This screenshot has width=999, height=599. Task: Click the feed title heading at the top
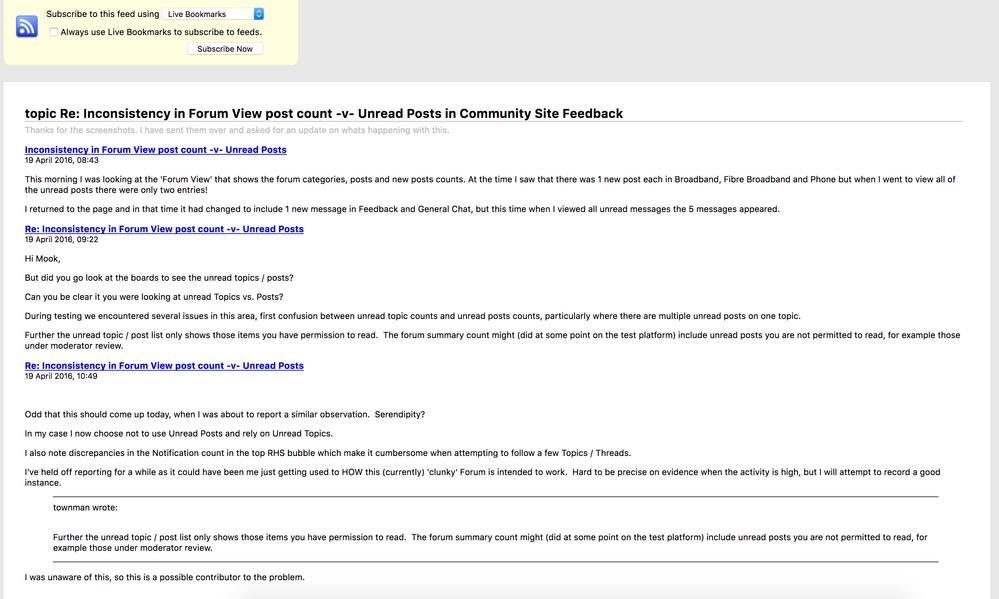point(324,114)
